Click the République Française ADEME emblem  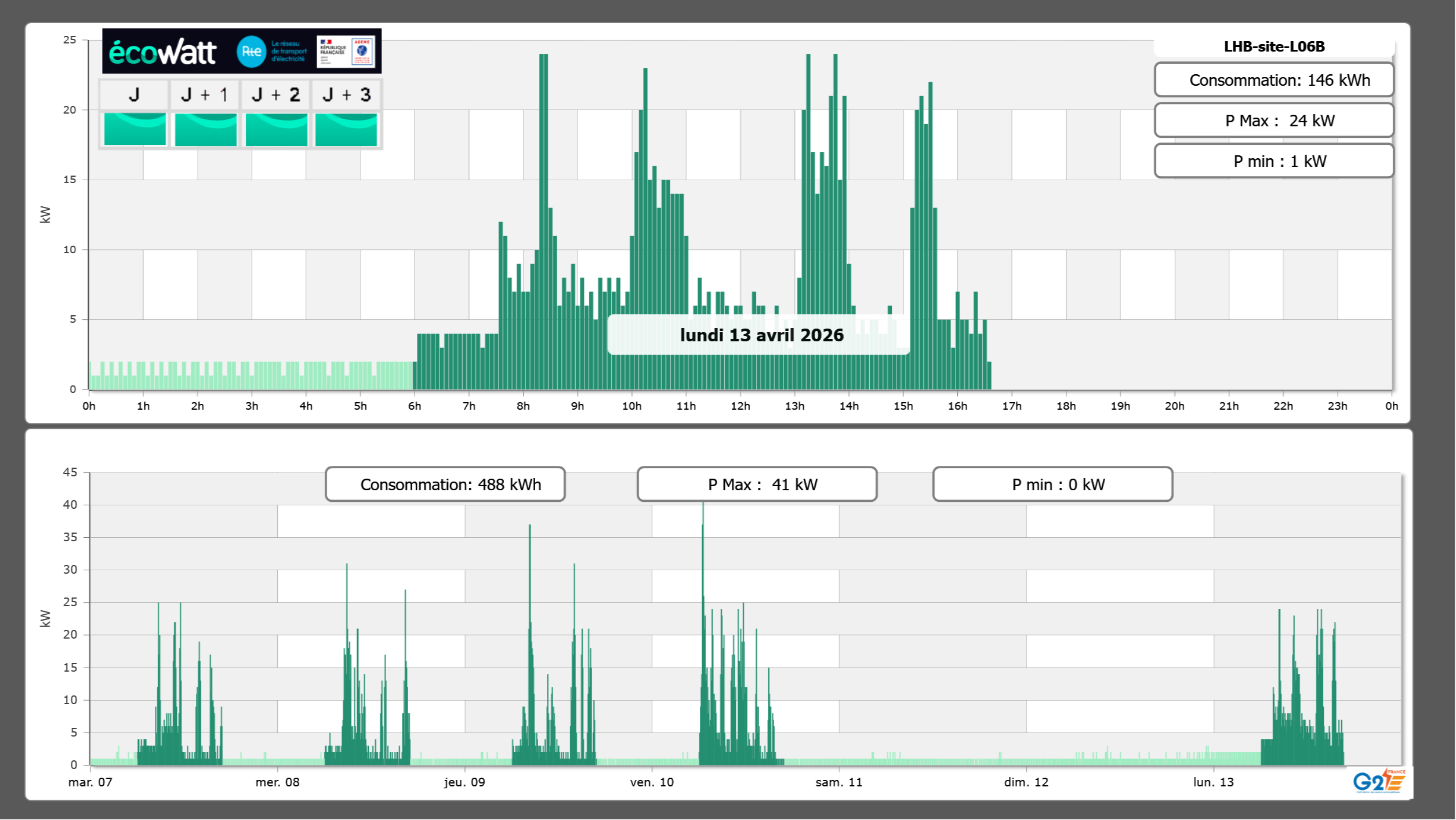point(346,52)
